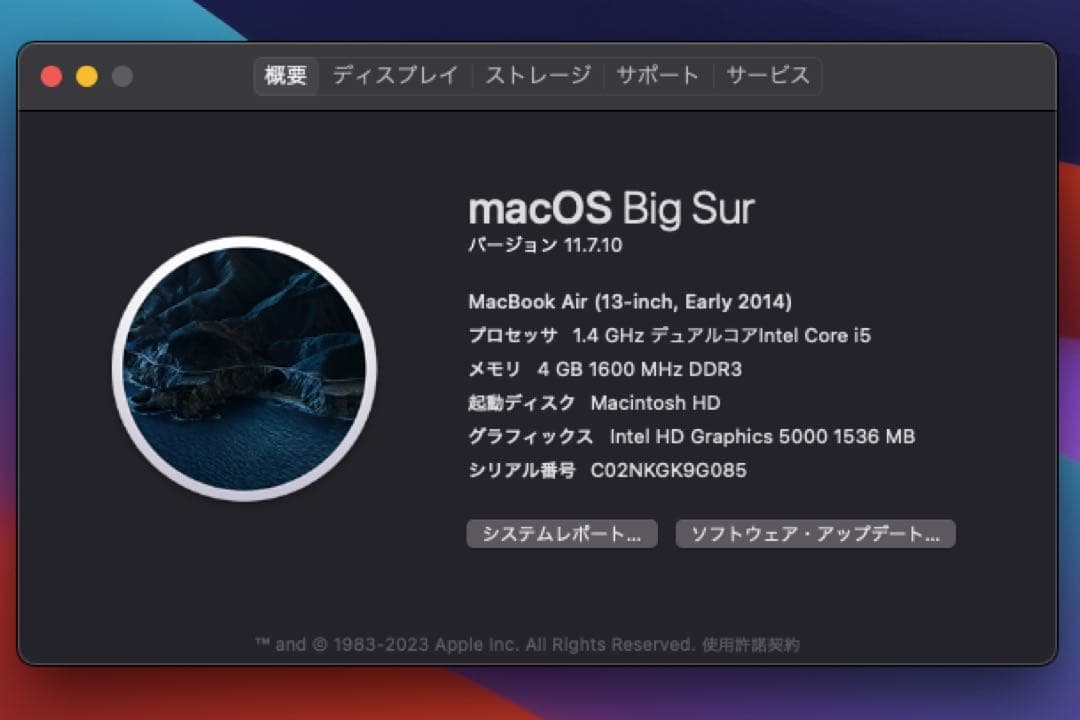Image resolution: width=1080 pixels, height=720 pixels.
Task: Click the 4 GB 1600 MHz DDR3 text
Action: click(640, 369)
